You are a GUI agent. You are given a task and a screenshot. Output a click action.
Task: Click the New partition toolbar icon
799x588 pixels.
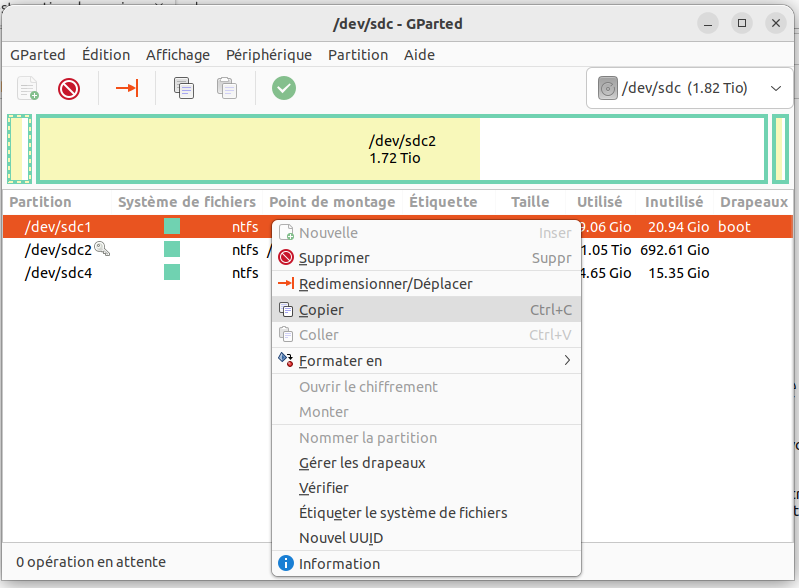click(28, 88)
